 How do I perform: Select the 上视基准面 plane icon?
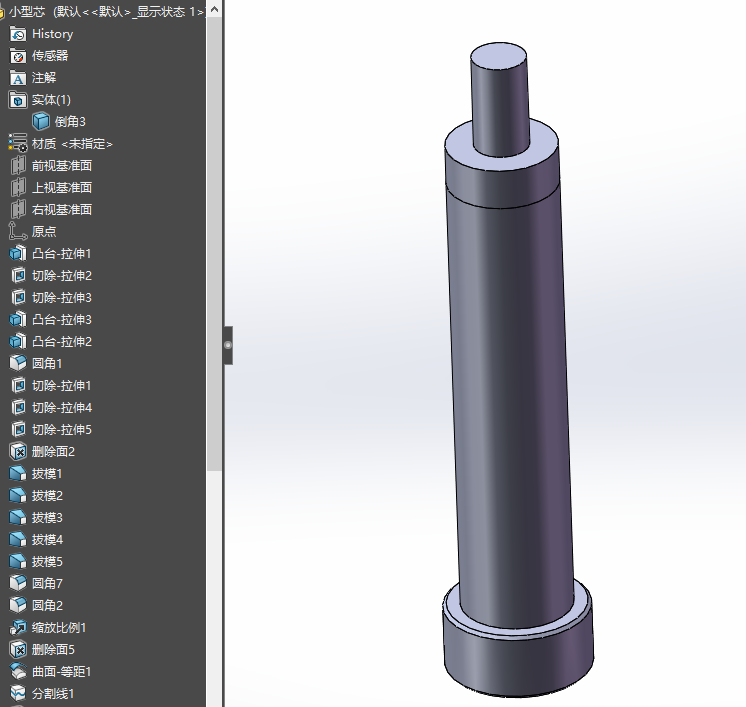pos(18,187)
